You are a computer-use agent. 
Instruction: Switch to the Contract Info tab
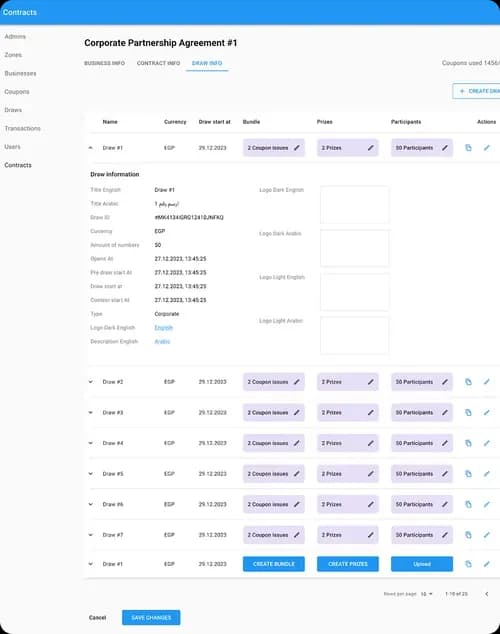[158, 63]
